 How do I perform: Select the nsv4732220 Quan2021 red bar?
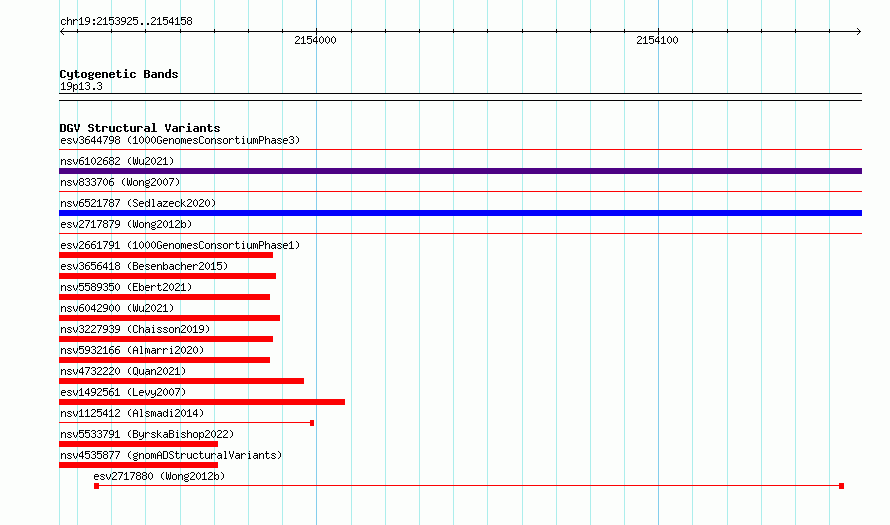[x=181, y=381]
